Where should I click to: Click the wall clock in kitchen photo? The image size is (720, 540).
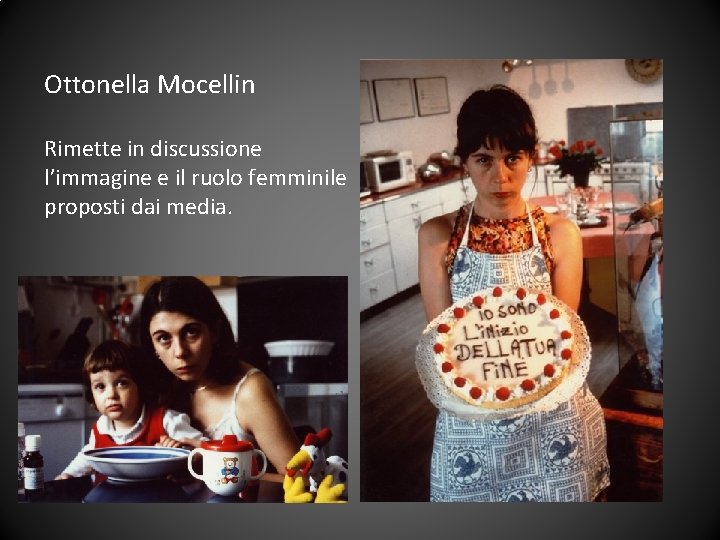pyautogui.click(x=644, y=71)
